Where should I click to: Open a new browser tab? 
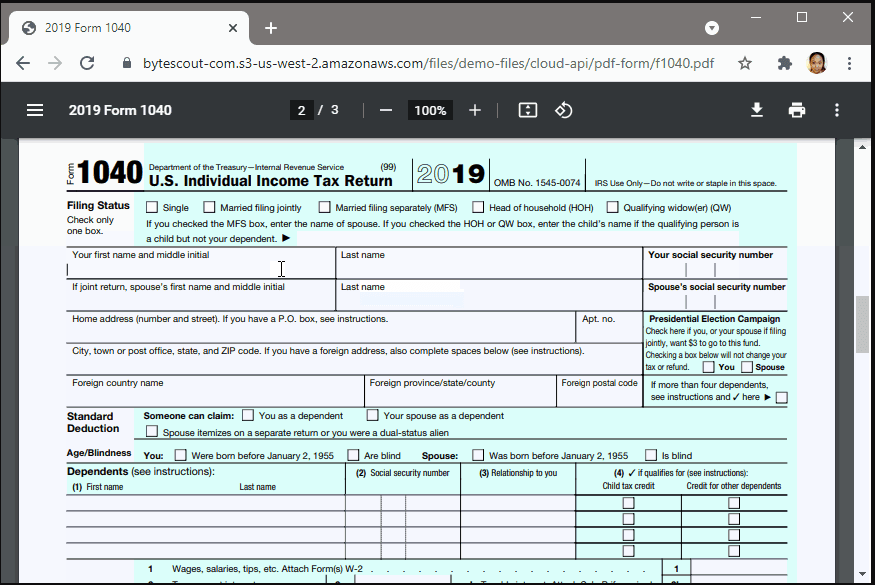point(270,27)
